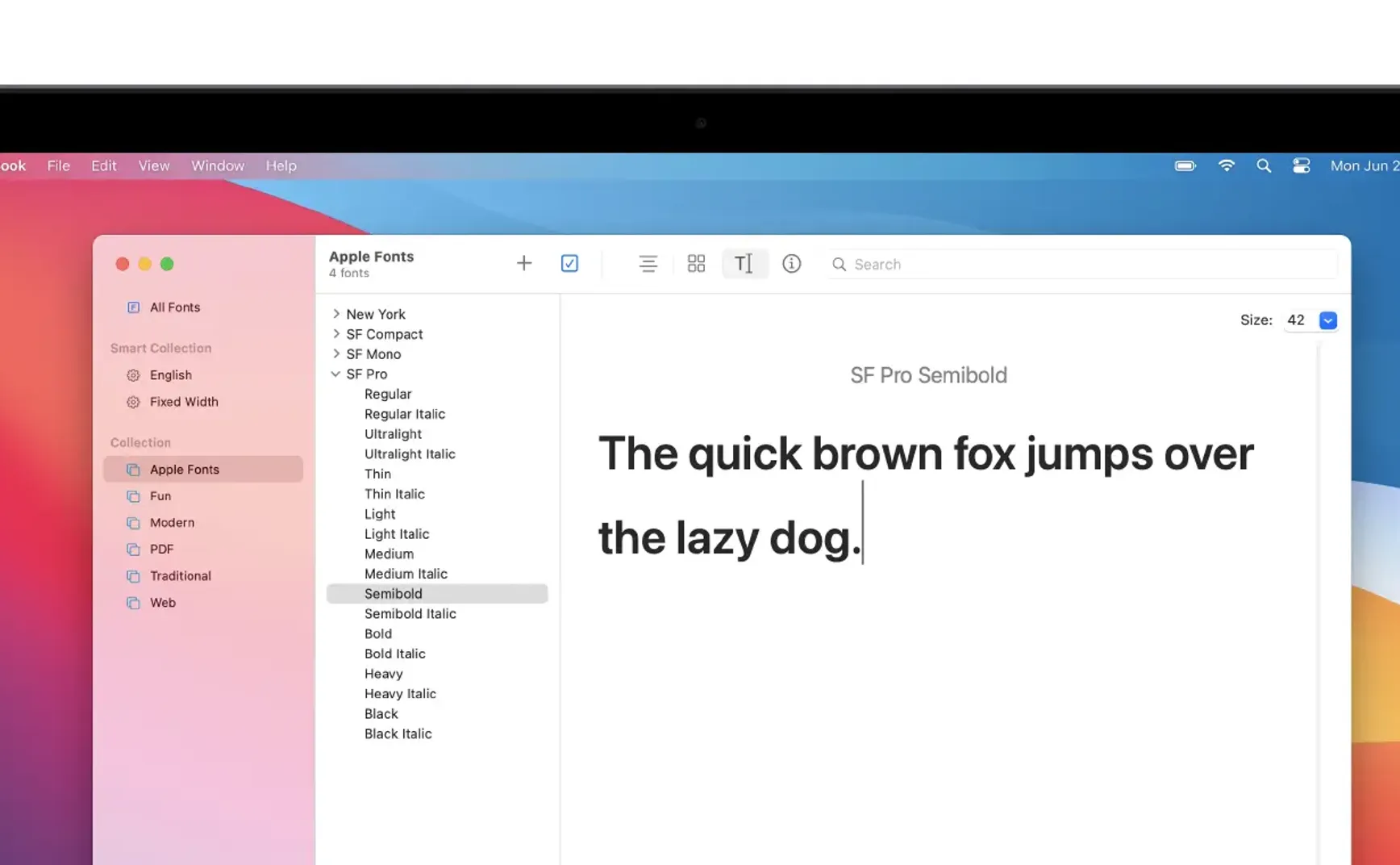Select the Semibold style row
The width and height of the screenshot is (1400, 865).
pyautogui.click(x=437, y=594)
